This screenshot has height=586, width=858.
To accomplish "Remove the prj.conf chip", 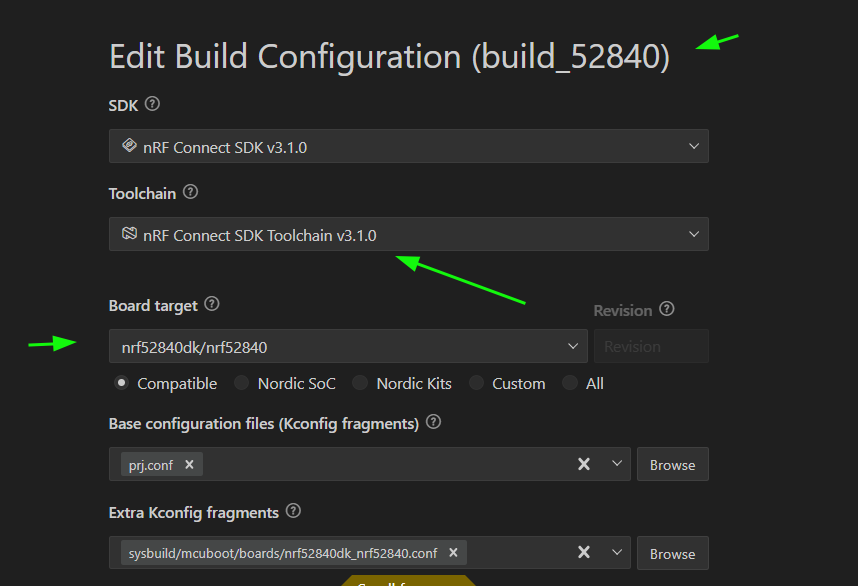I will click(189, 465).
